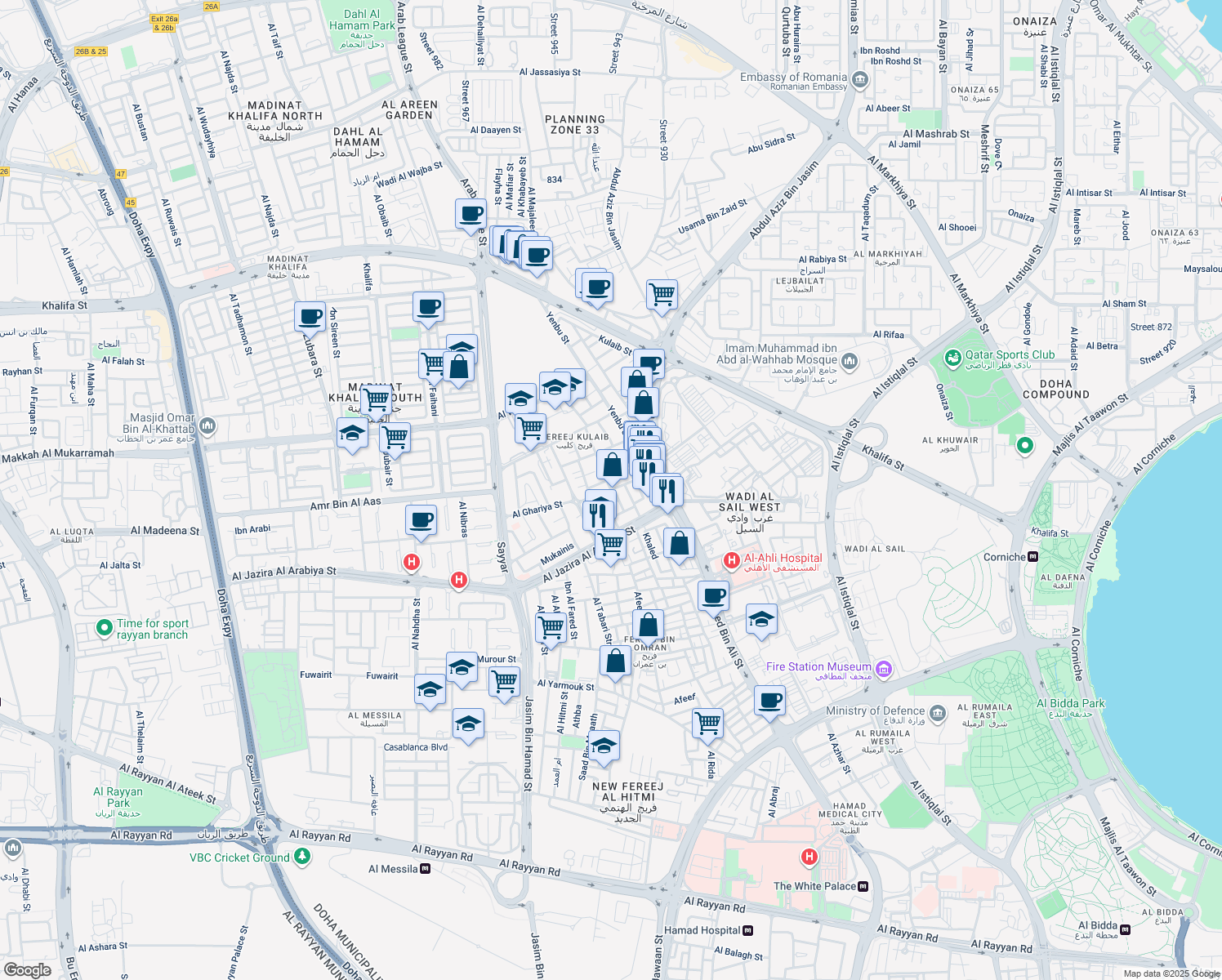Select the coffee marker below Fire Station Museum
Viewport: 1222px width, 980px height.
click(769, 702)
